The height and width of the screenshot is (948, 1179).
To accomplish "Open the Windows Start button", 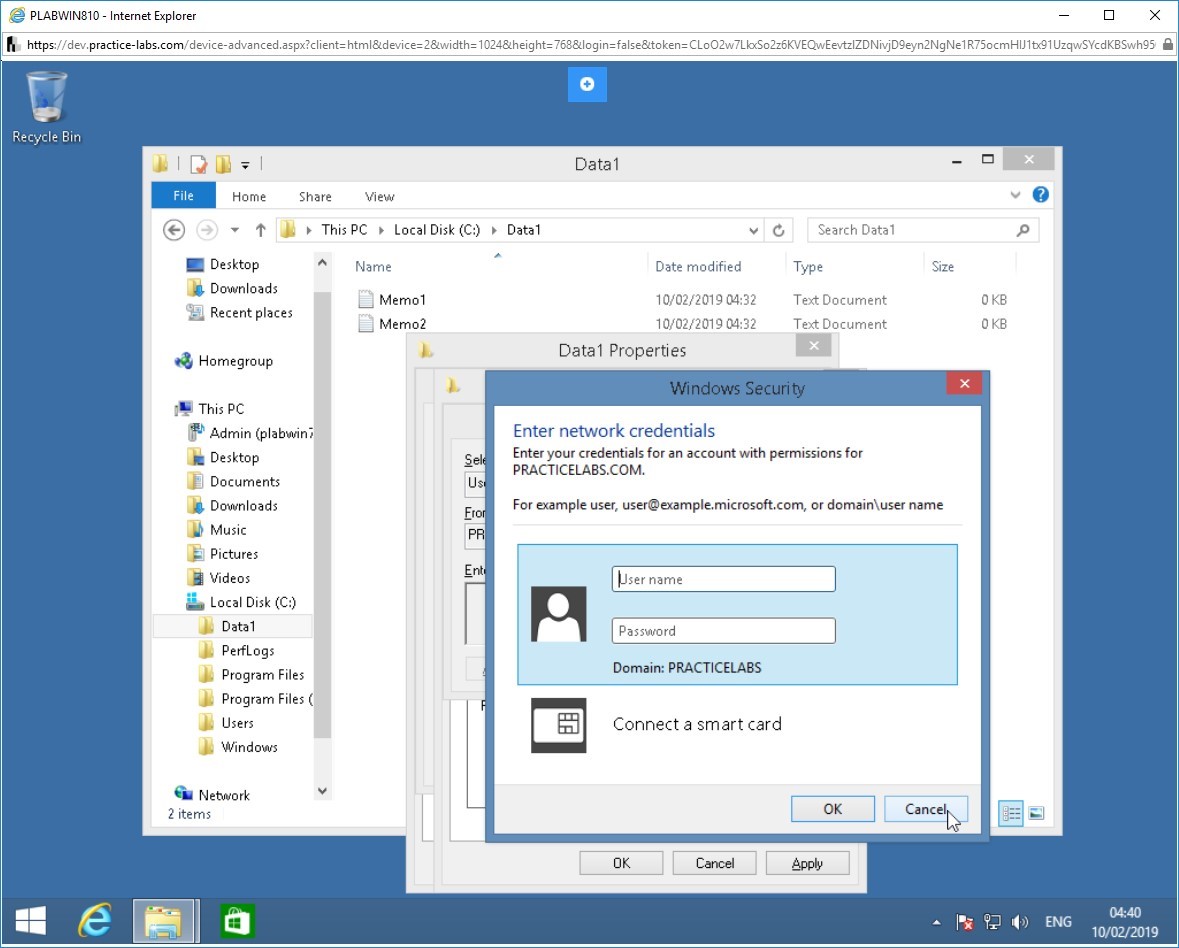I will coord(31,921).
